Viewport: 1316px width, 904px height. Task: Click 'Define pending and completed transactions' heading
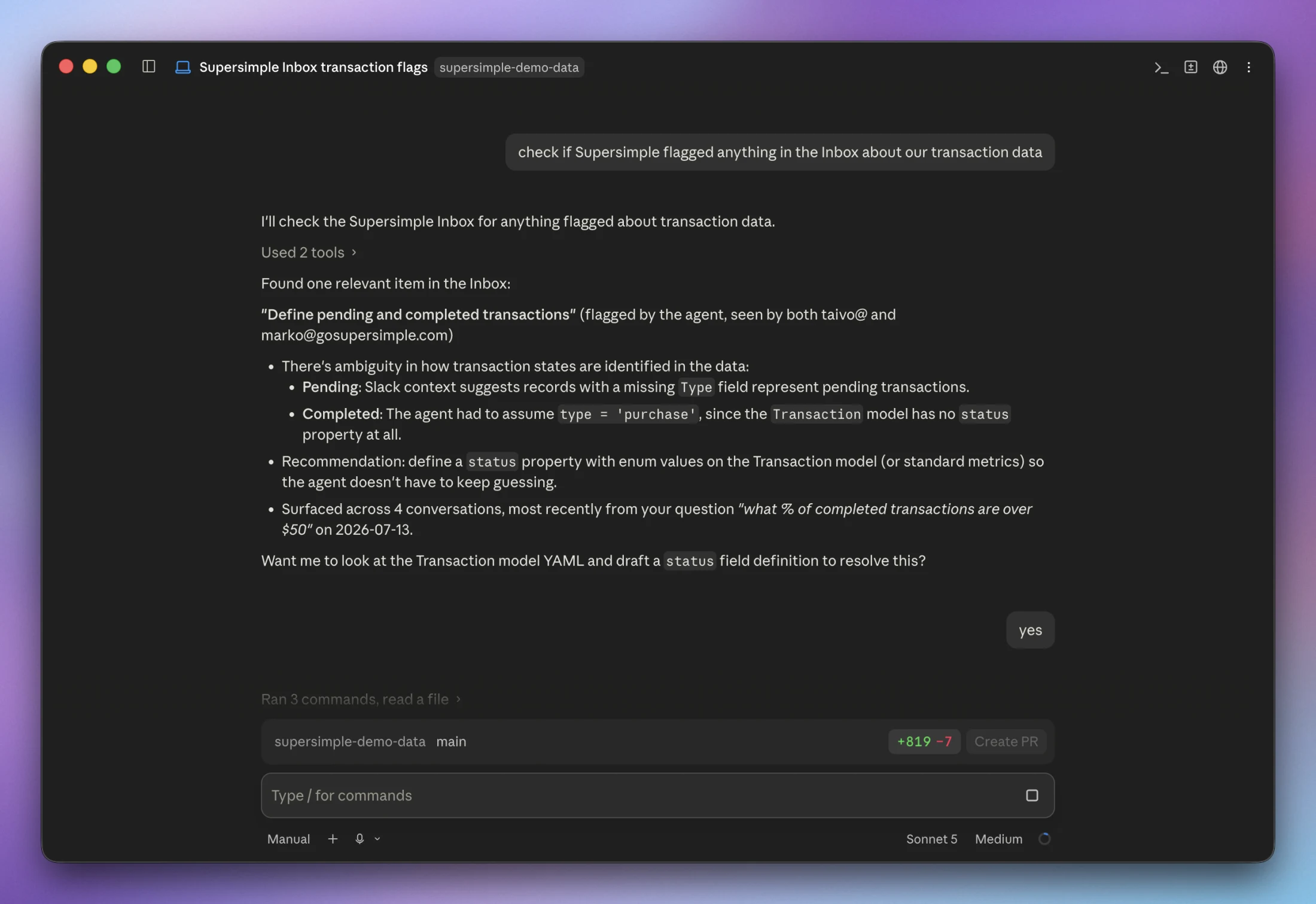(418, 315)
